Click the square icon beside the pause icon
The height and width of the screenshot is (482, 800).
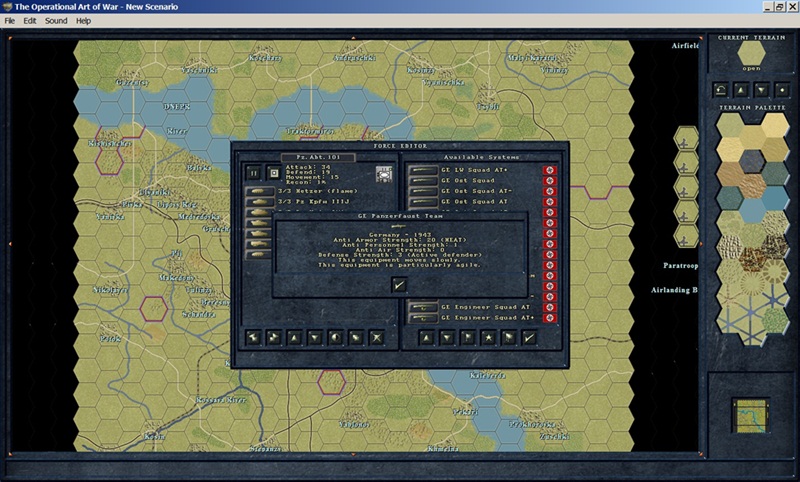tap(274, 173)
